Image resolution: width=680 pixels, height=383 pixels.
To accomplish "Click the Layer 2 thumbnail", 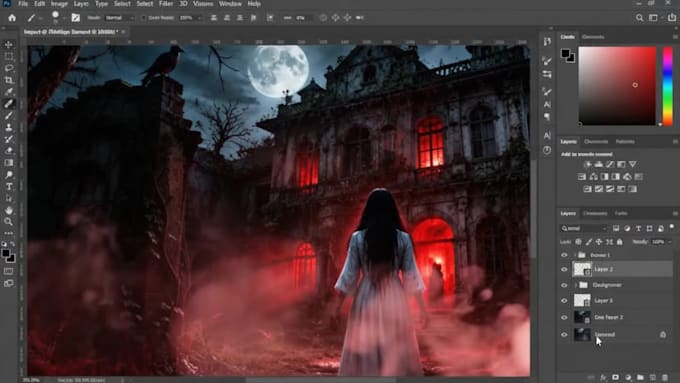I will (x=582, y=269).
